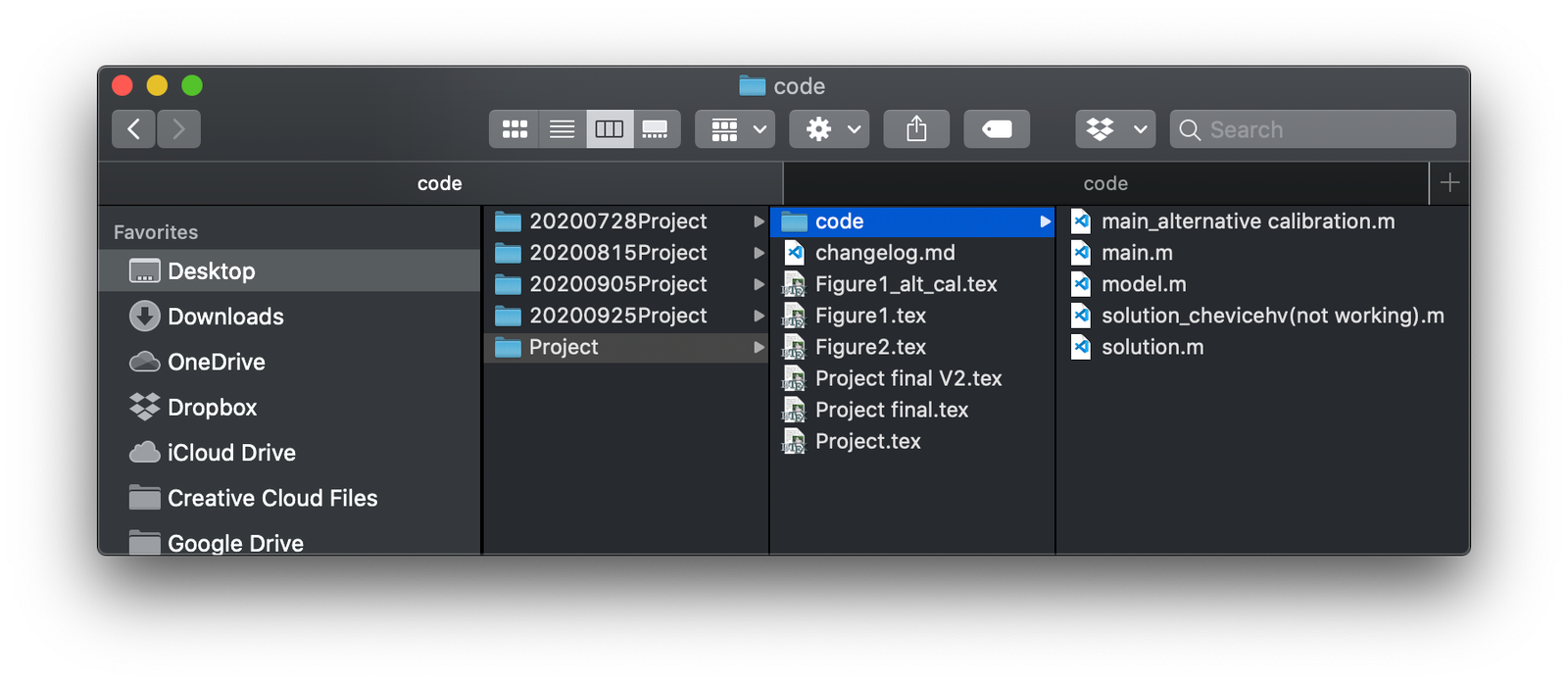Open OneDrive in the sidebar
The image size is (1568, 684).
point(289,362)
